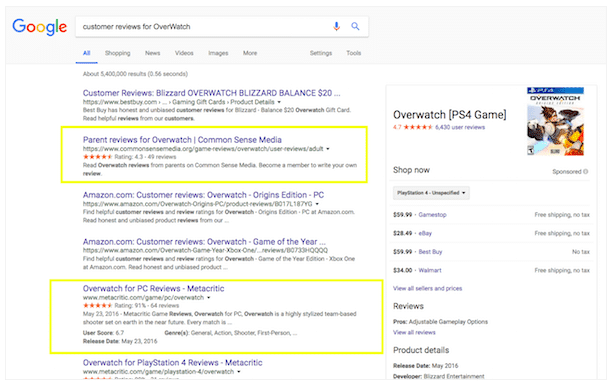The width and height of the screenshot is (616, 392).
Task: Click View all sellers and prices
Action: click(427, 288)
